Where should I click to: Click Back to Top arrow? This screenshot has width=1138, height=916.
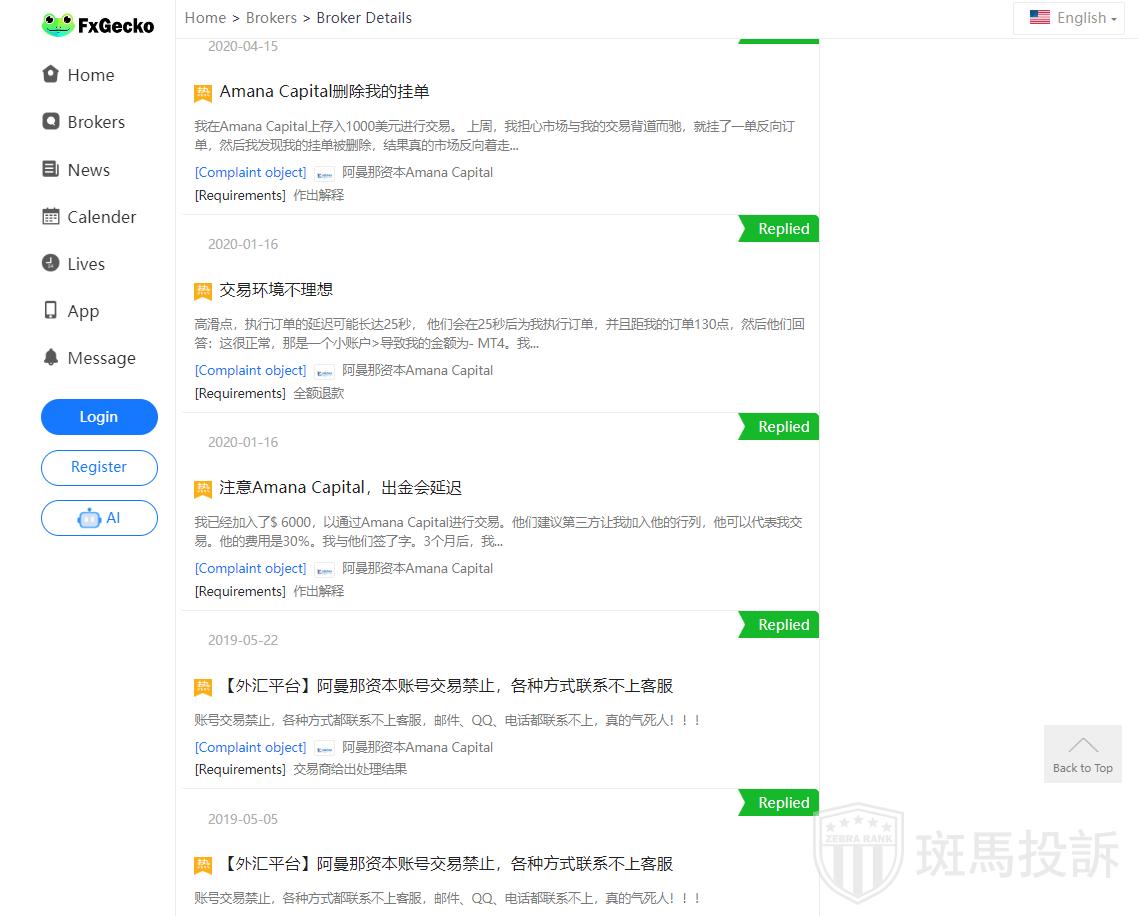(x=1082, y=753)
